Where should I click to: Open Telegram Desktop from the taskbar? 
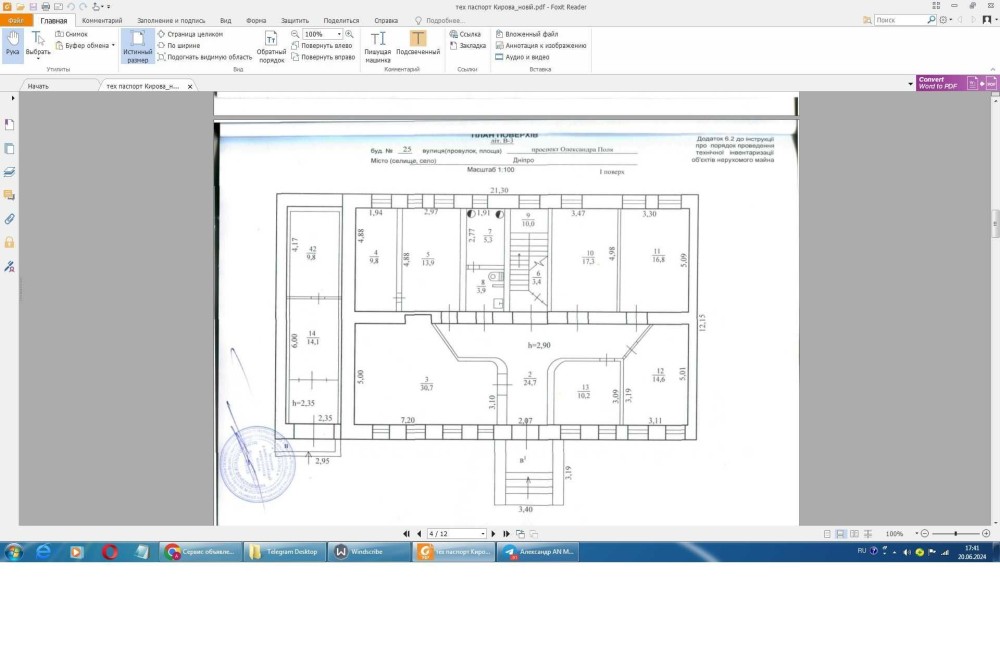coord(286,552)
